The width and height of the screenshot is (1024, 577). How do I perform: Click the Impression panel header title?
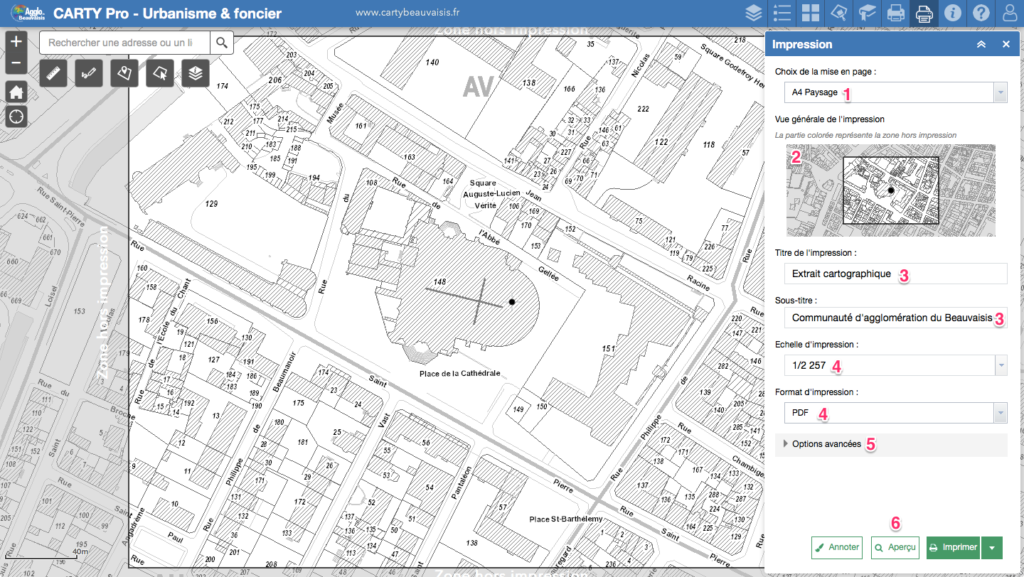[x=802, y=44]
